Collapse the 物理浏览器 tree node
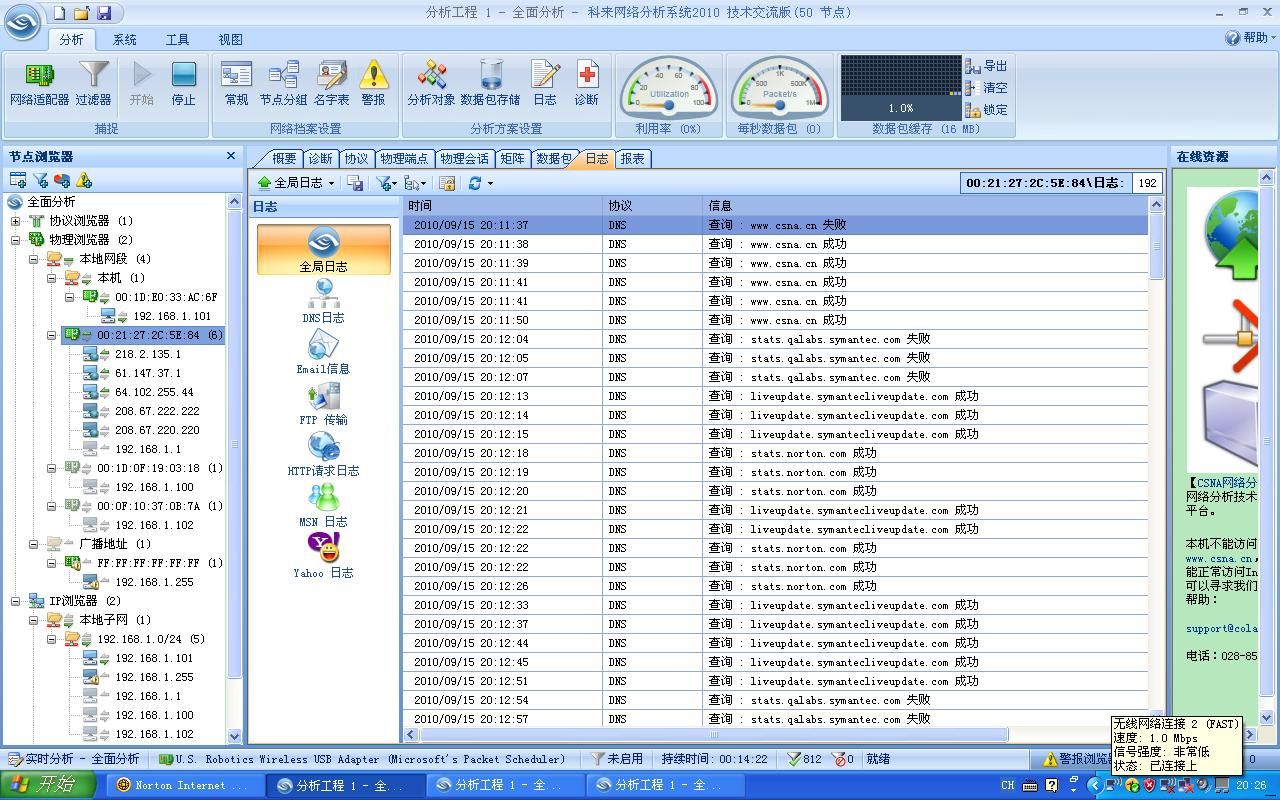The width and height of the screenshot is (1280, 800). pos(16,240)
